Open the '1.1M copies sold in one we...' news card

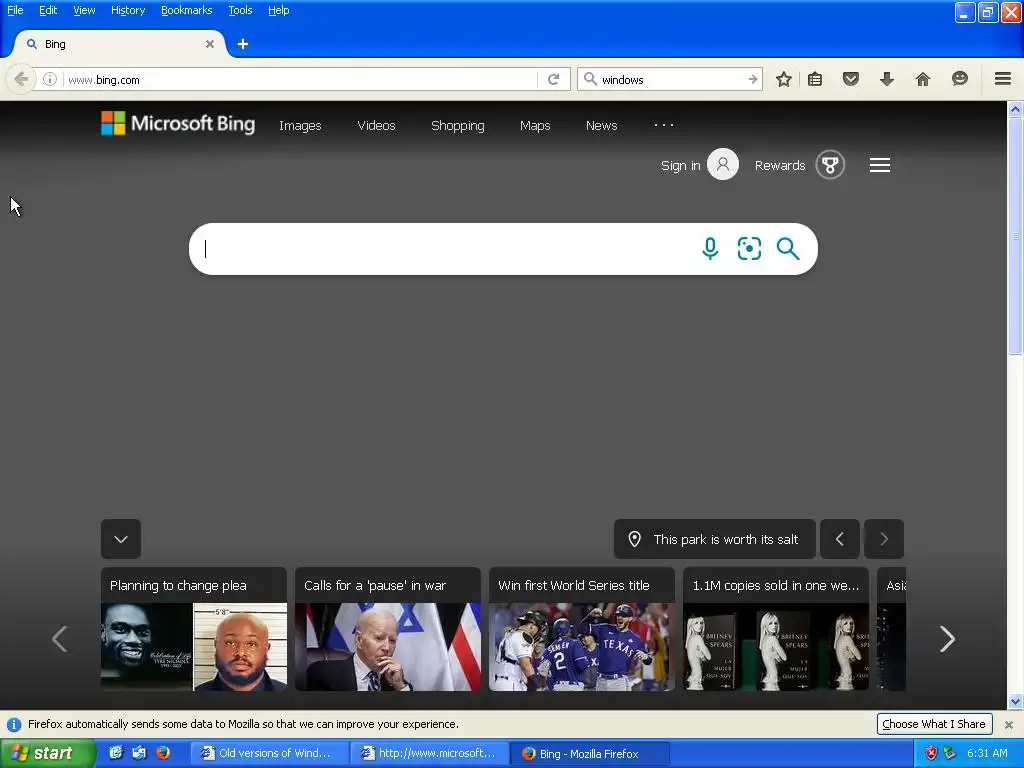click(x=776, y=629)
